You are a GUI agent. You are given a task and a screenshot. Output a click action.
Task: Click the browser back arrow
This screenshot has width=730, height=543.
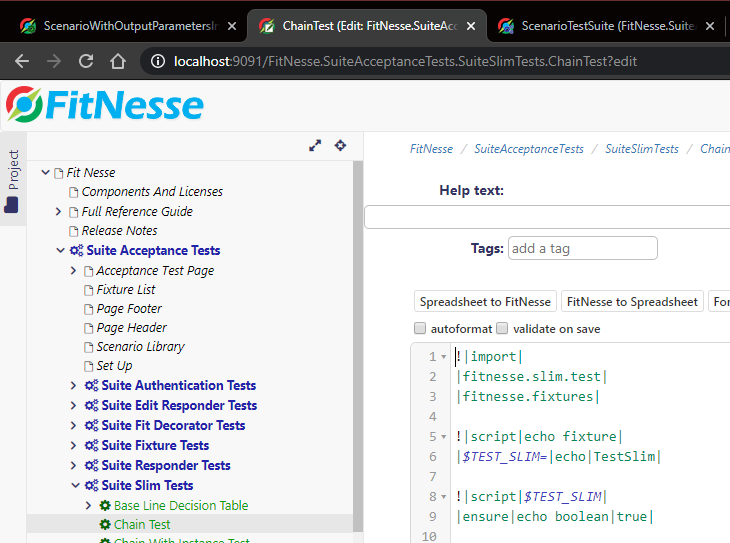22,61
